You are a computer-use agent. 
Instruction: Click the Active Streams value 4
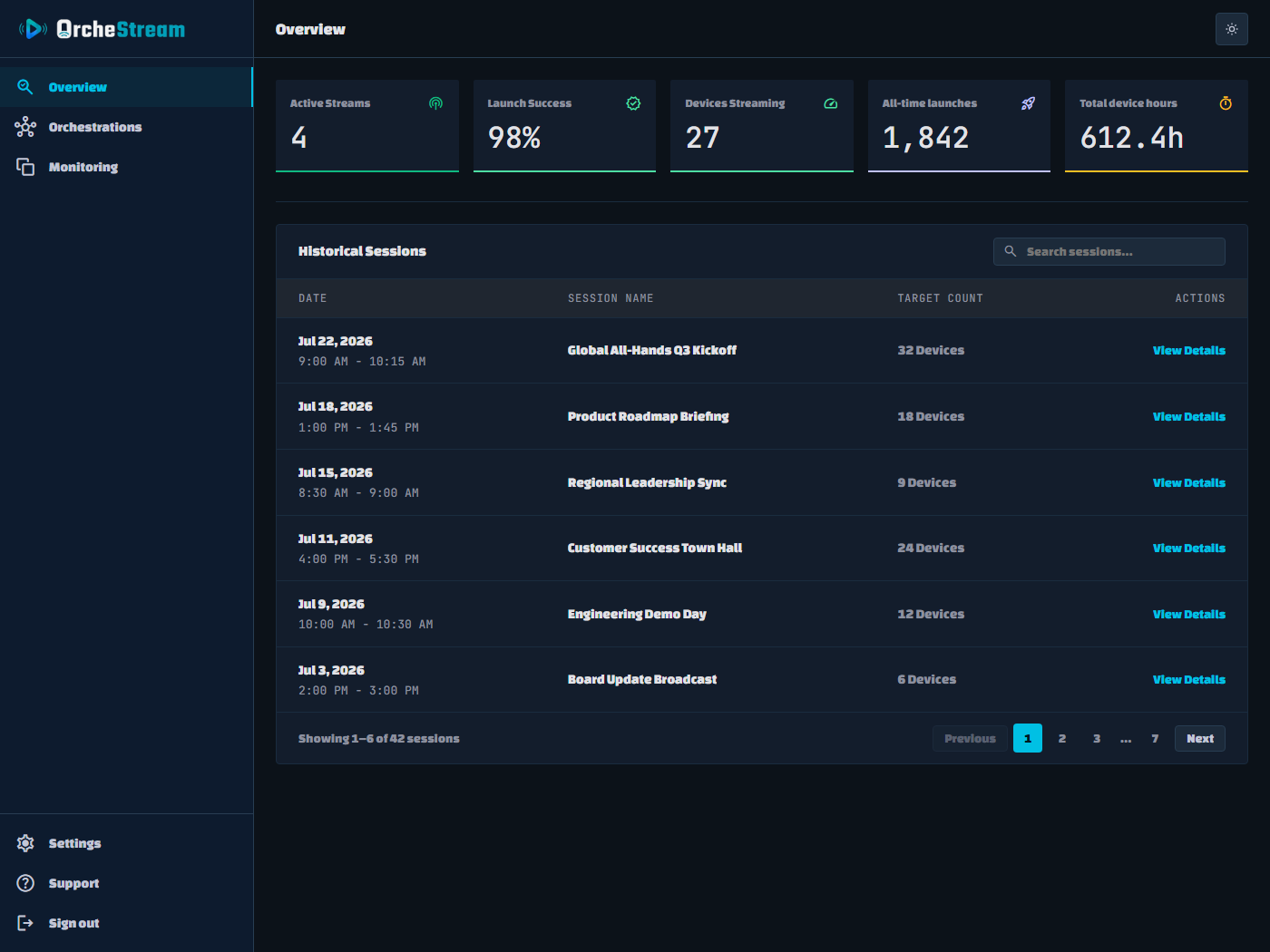click(299, 138)
